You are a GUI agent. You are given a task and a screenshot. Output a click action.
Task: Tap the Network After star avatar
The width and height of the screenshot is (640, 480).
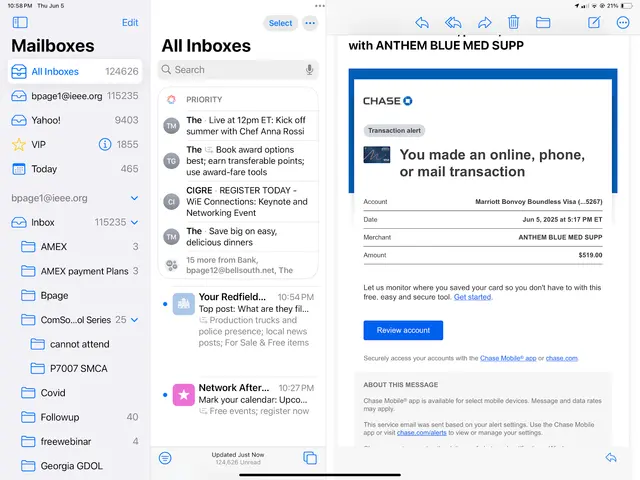click(184, 395)
